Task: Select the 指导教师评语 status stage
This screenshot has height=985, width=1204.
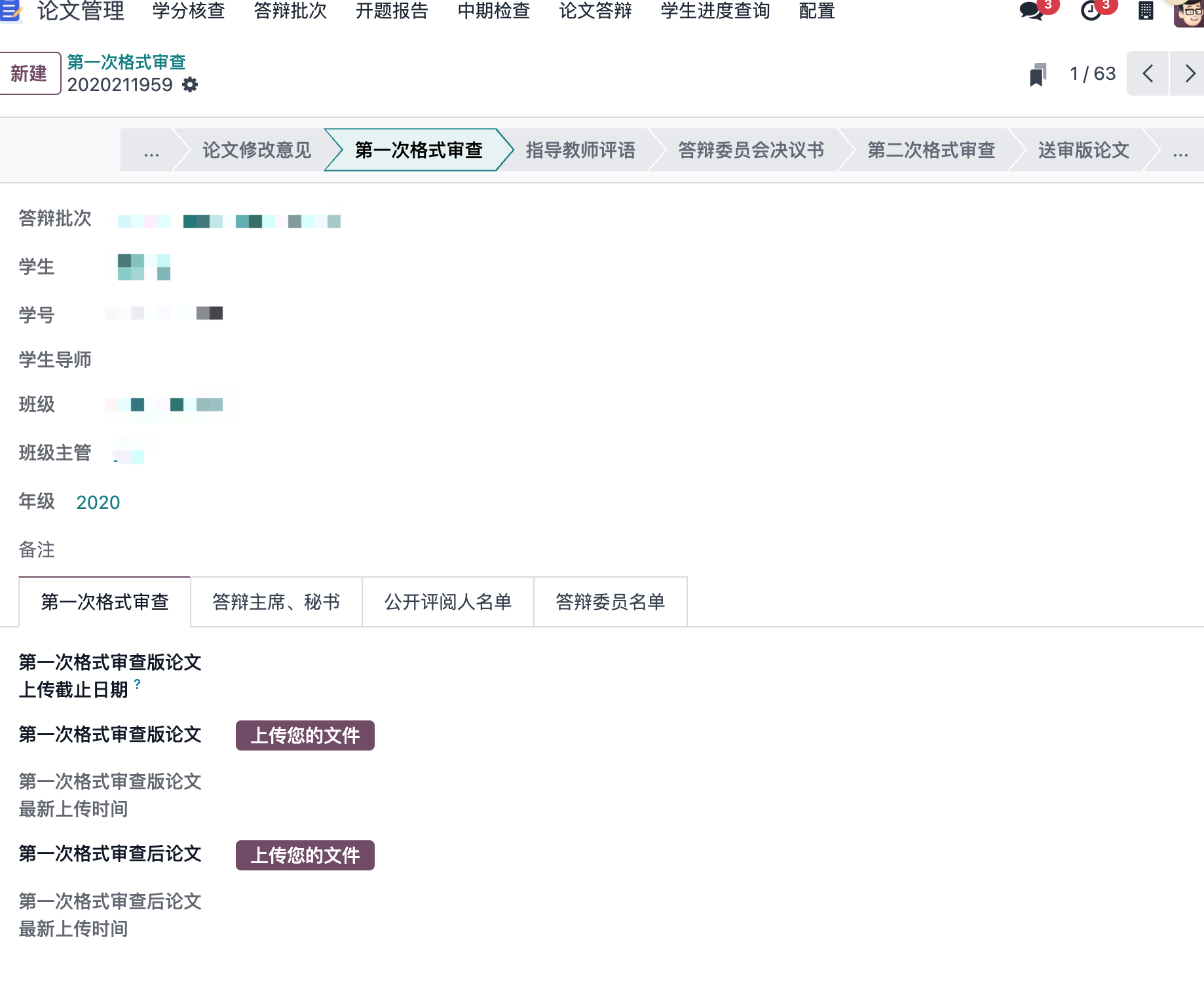Action: coord(580,151)
